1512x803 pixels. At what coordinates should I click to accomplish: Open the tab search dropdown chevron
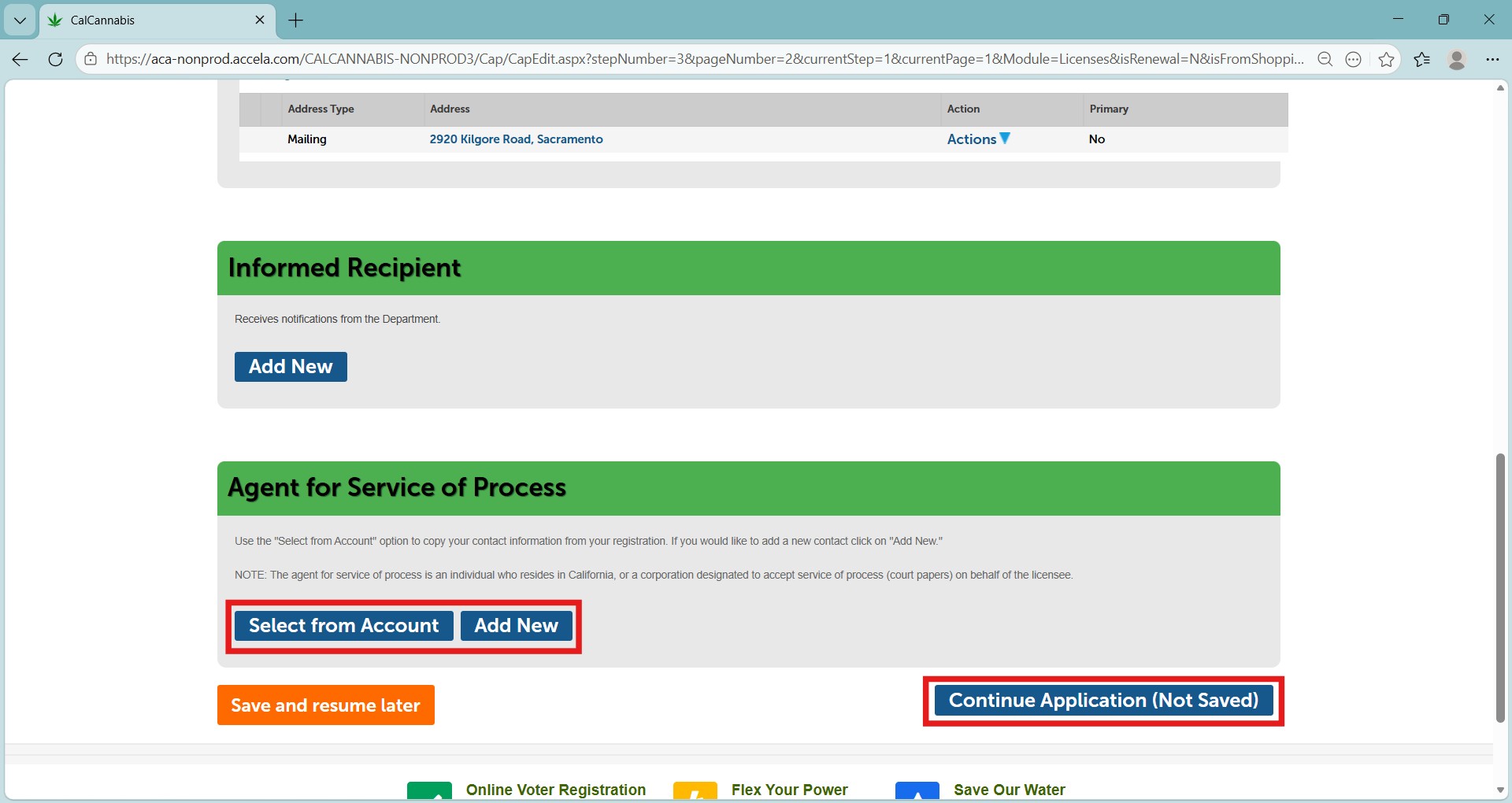(20, 20)
